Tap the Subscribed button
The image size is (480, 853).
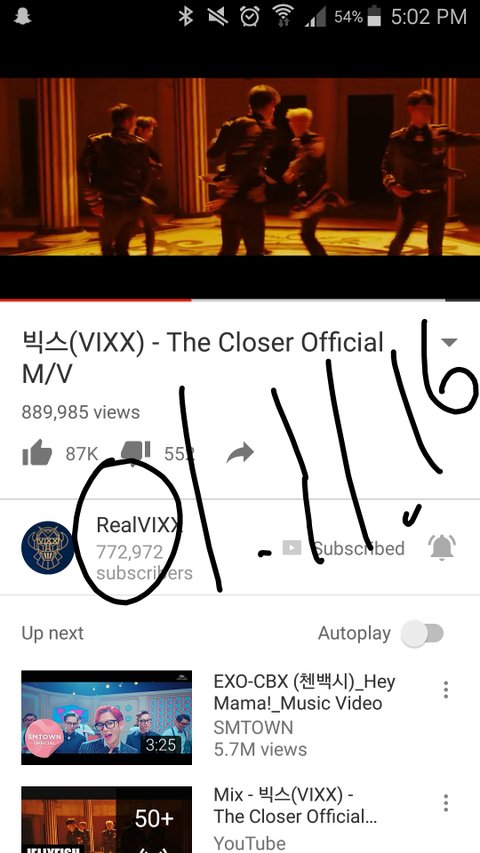[x=343, y=548]
